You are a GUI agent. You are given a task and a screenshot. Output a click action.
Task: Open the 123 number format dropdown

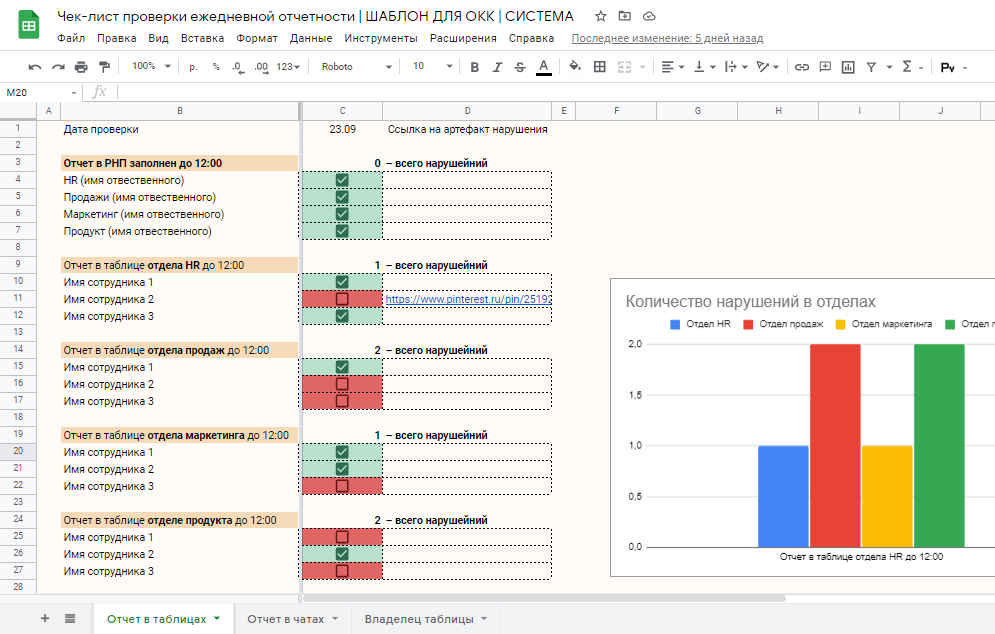(287, 67)
